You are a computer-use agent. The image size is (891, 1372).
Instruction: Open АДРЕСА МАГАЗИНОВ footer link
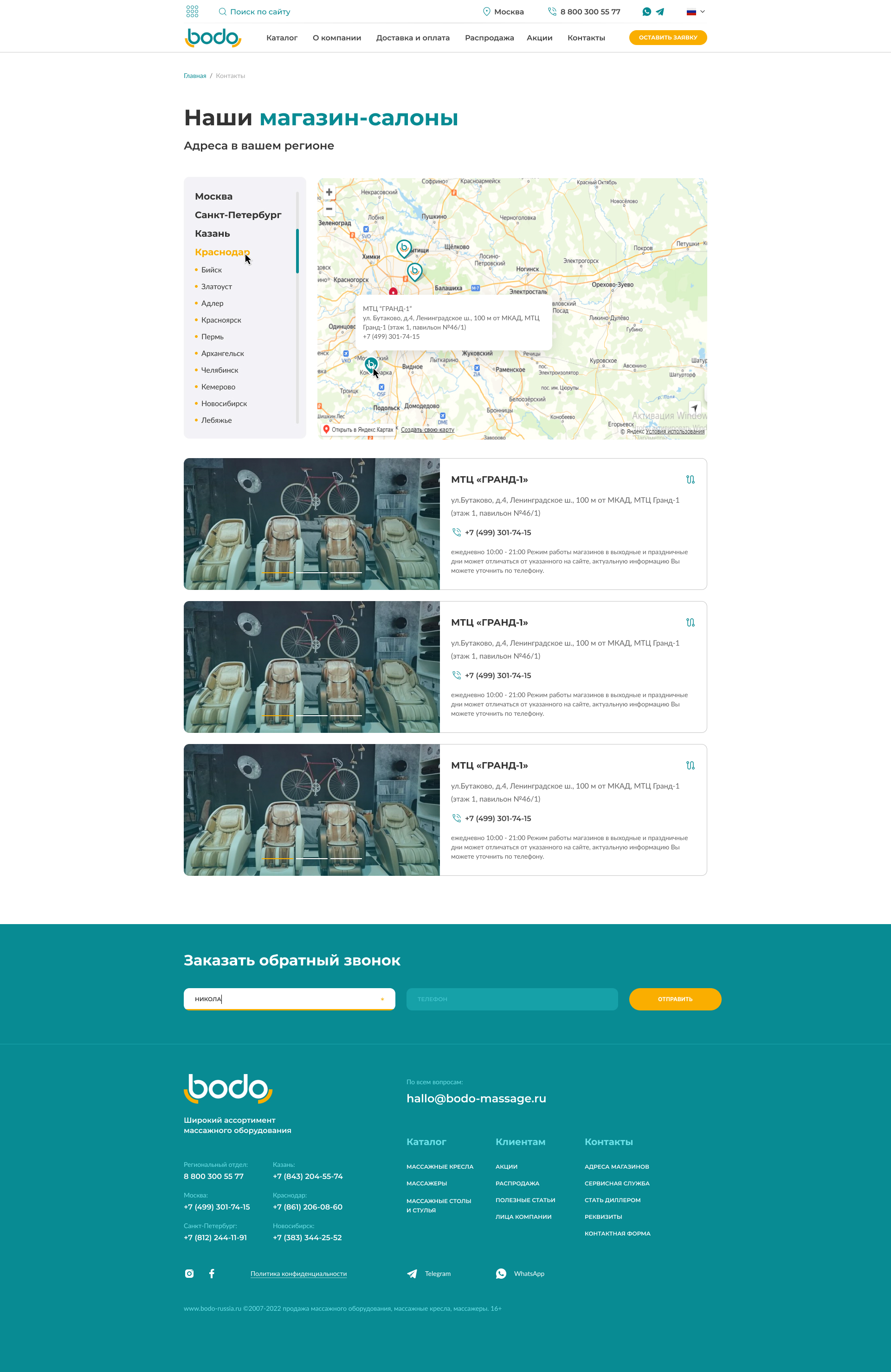pyautogui.click(x=617, y=1167)
